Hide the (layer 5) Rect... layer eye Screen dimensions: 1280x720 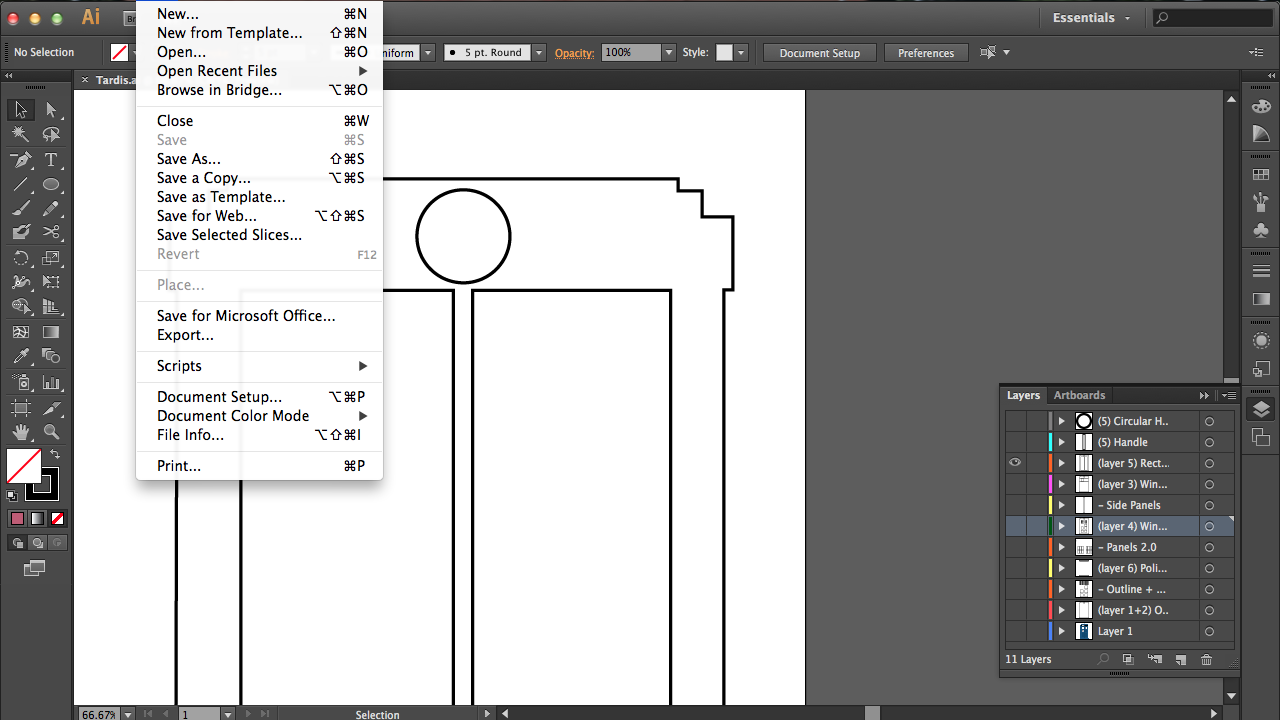tap(1015, 463)
